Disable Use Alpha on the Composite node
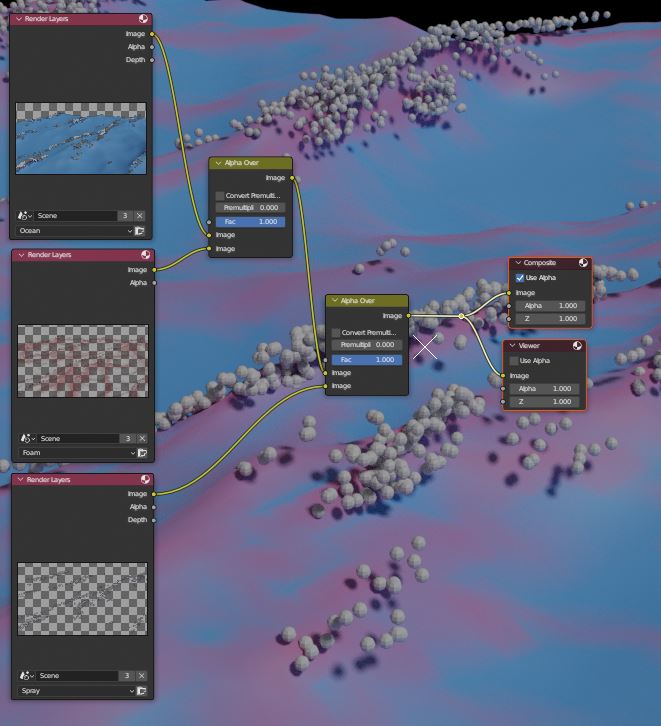Viewport: 661px width, 726px height. [519, 277]
